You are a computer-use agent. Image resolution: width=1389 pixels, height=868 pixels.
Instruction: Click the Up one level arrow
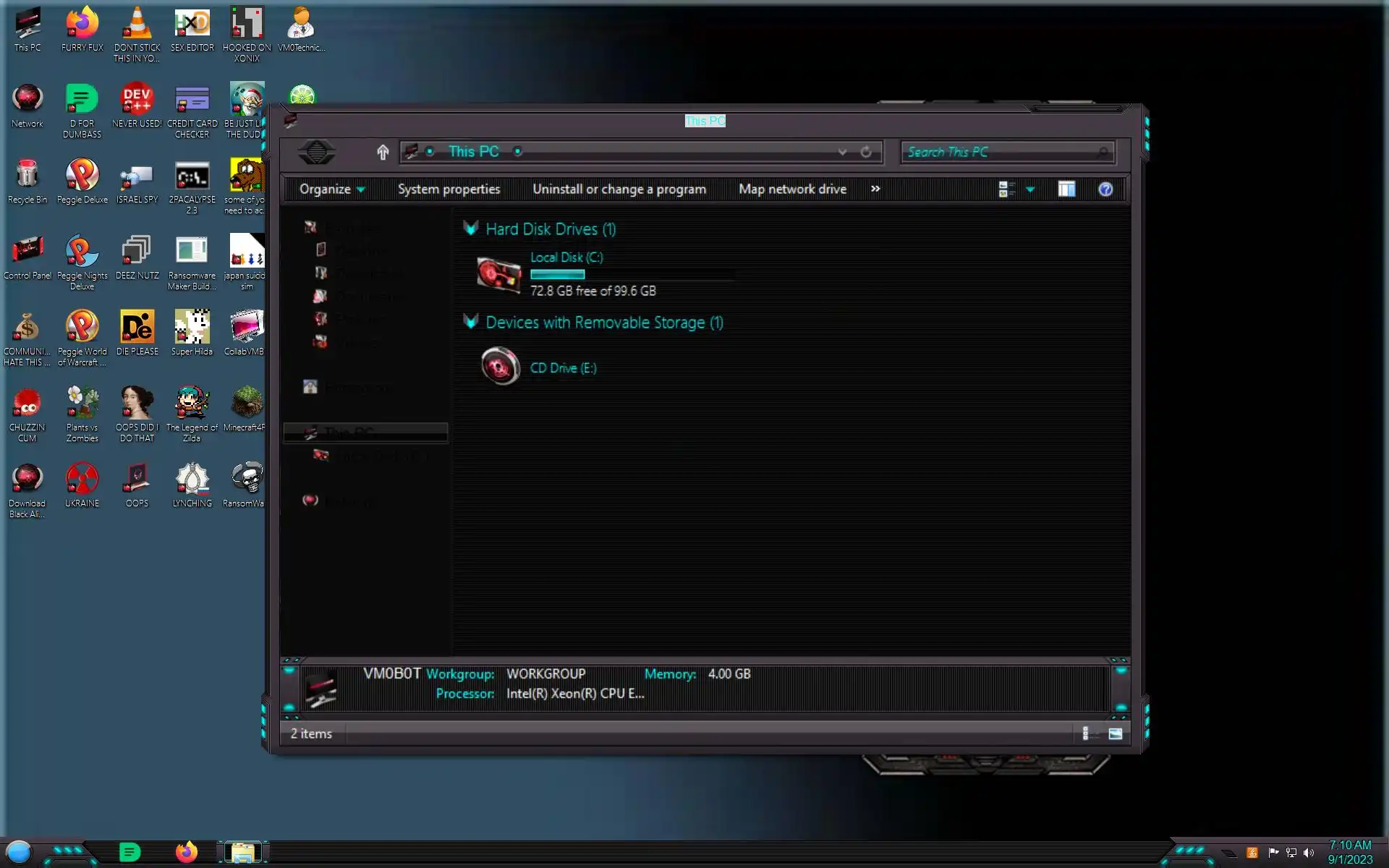click(x=383, y=152)
